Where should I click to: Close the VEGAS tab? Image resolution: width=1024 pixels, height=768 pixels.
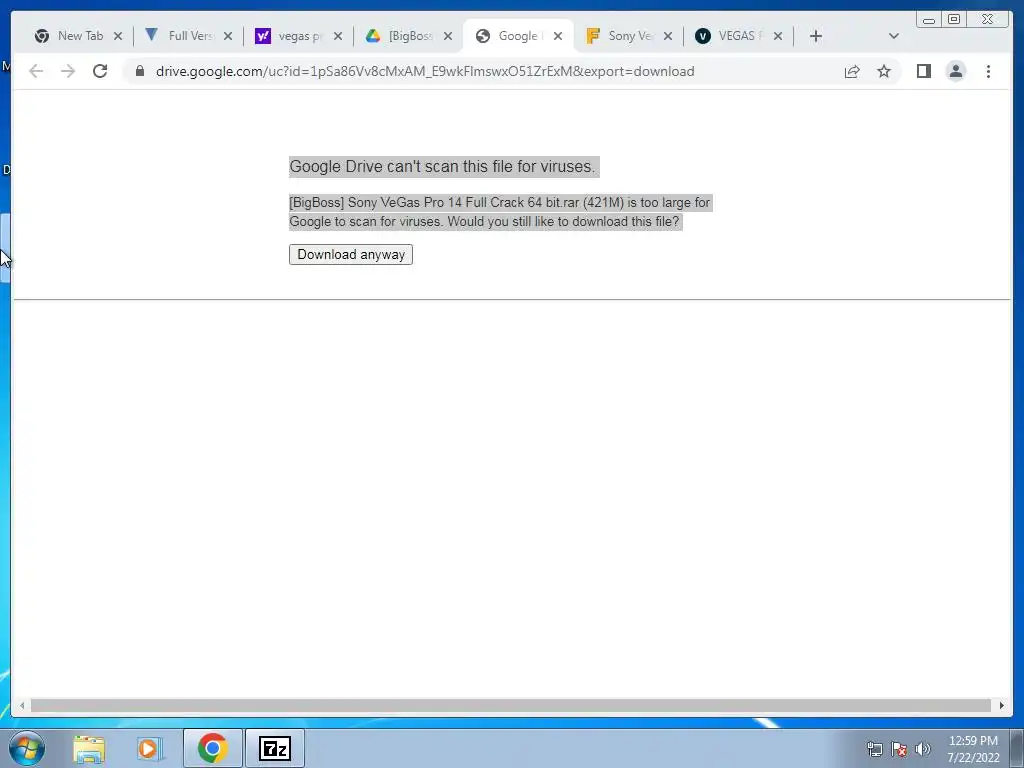(778, 36)
